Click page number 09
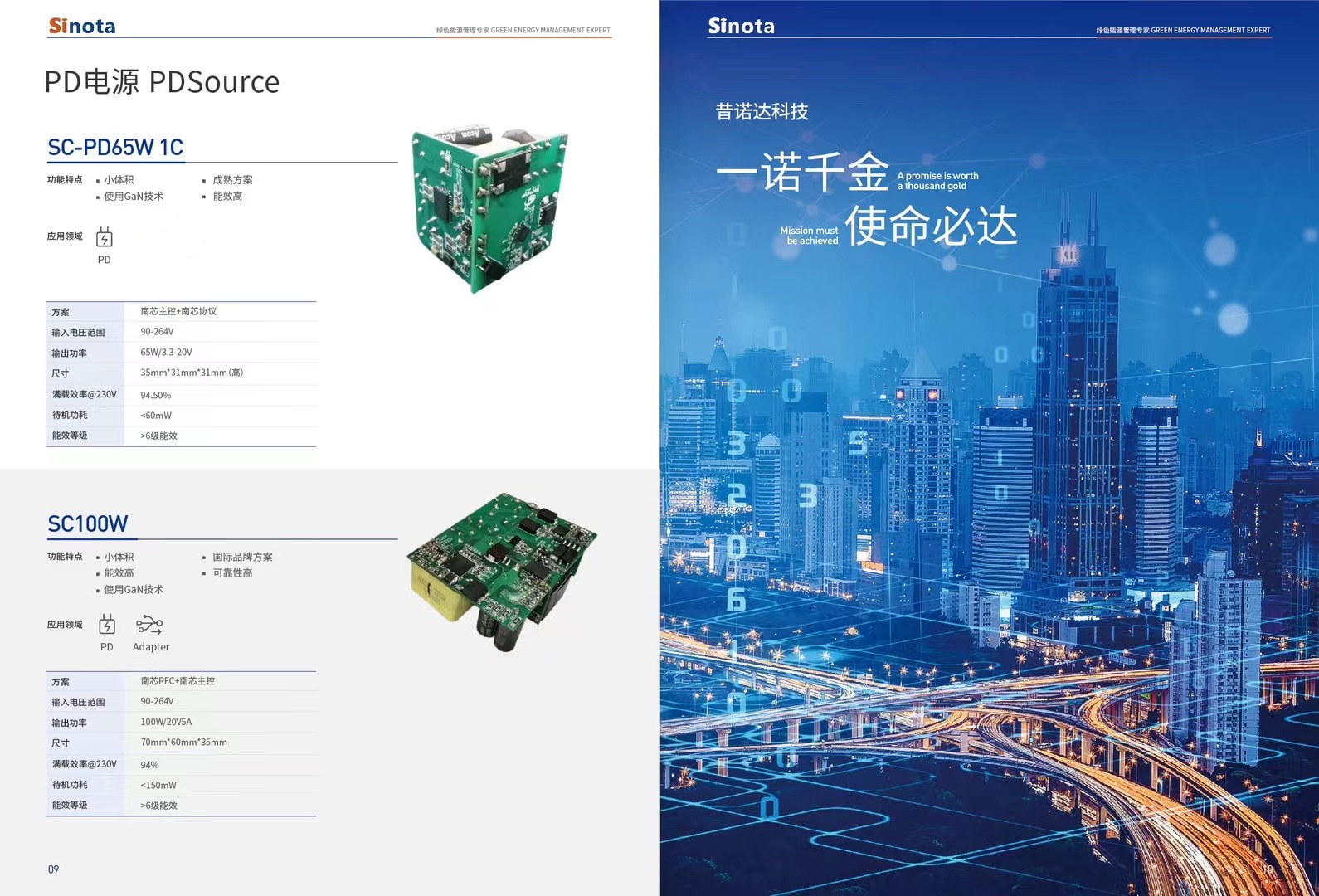Screen dimensions: 1319x896 pos(53,869)
